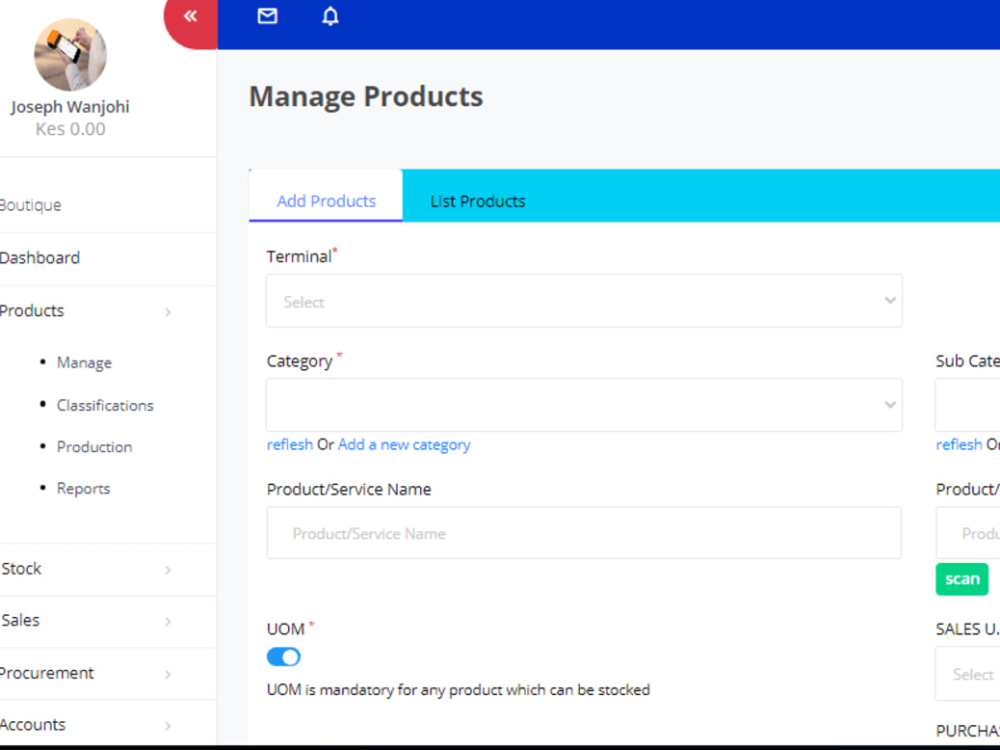This screenshot has height=750, width=1000.
Task: Open Manage under Products
Action: (x=84, y=363)
